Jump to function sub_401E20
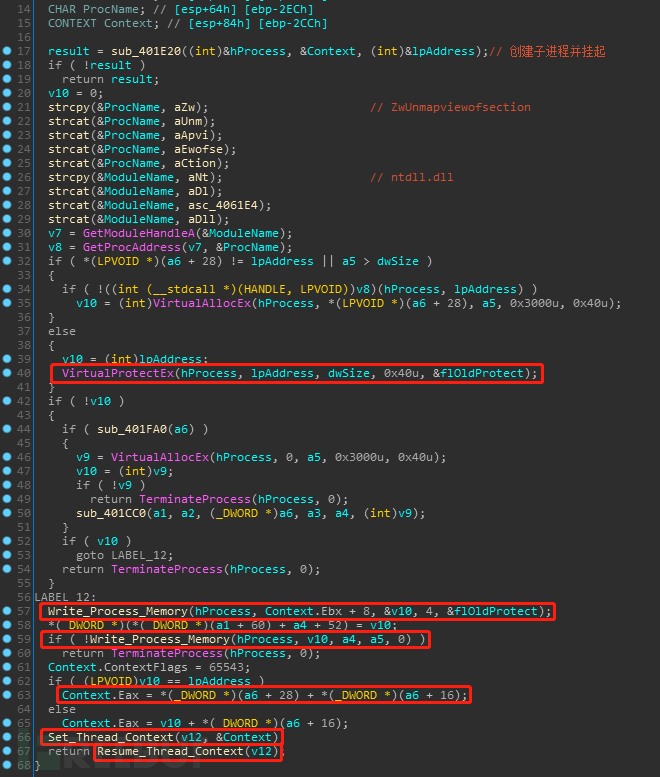660x777 pixels. click(146, 51)
